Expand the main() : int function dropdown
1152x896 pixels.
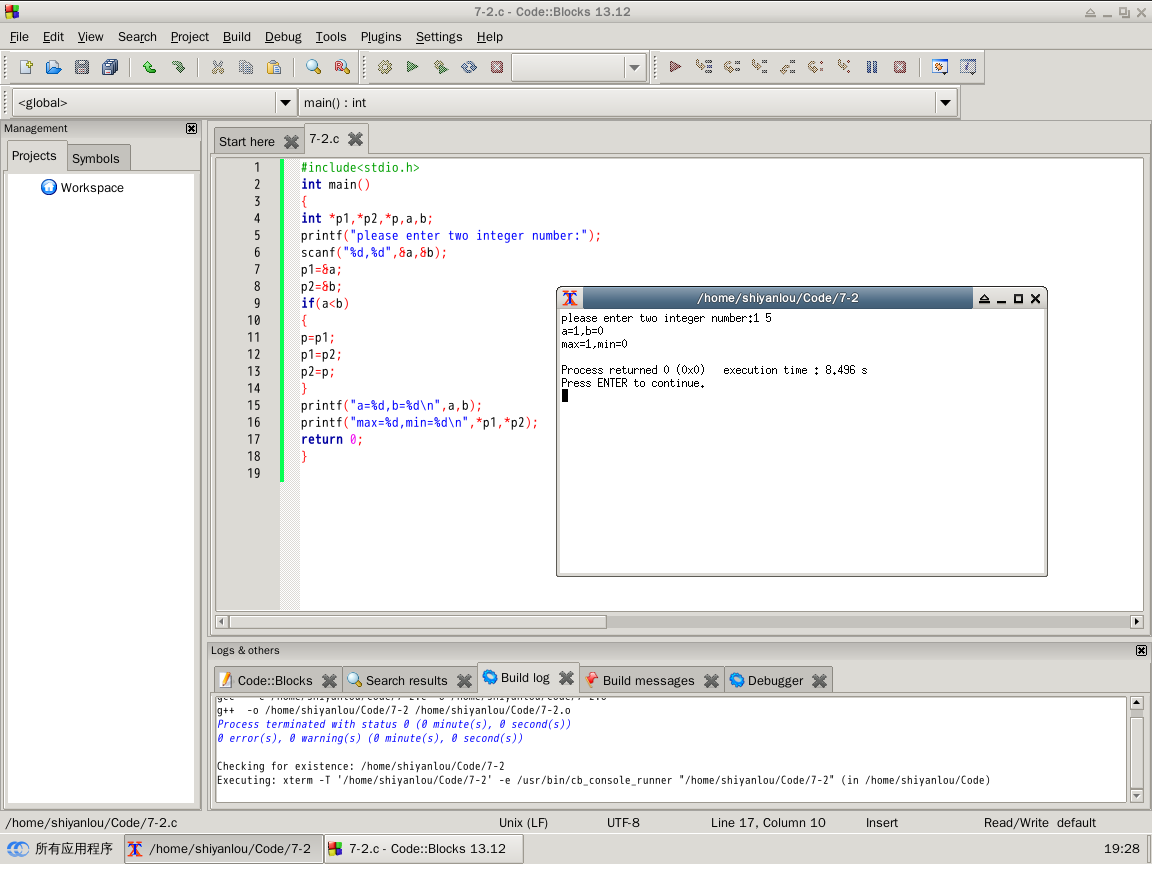click(946, 103)
